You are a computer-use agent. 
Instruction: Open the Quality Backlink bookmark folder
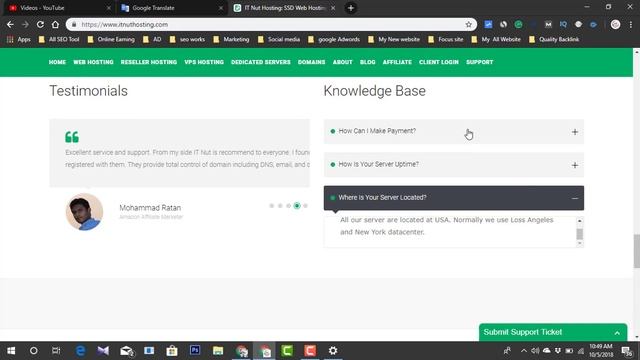(x=554, y=40)
